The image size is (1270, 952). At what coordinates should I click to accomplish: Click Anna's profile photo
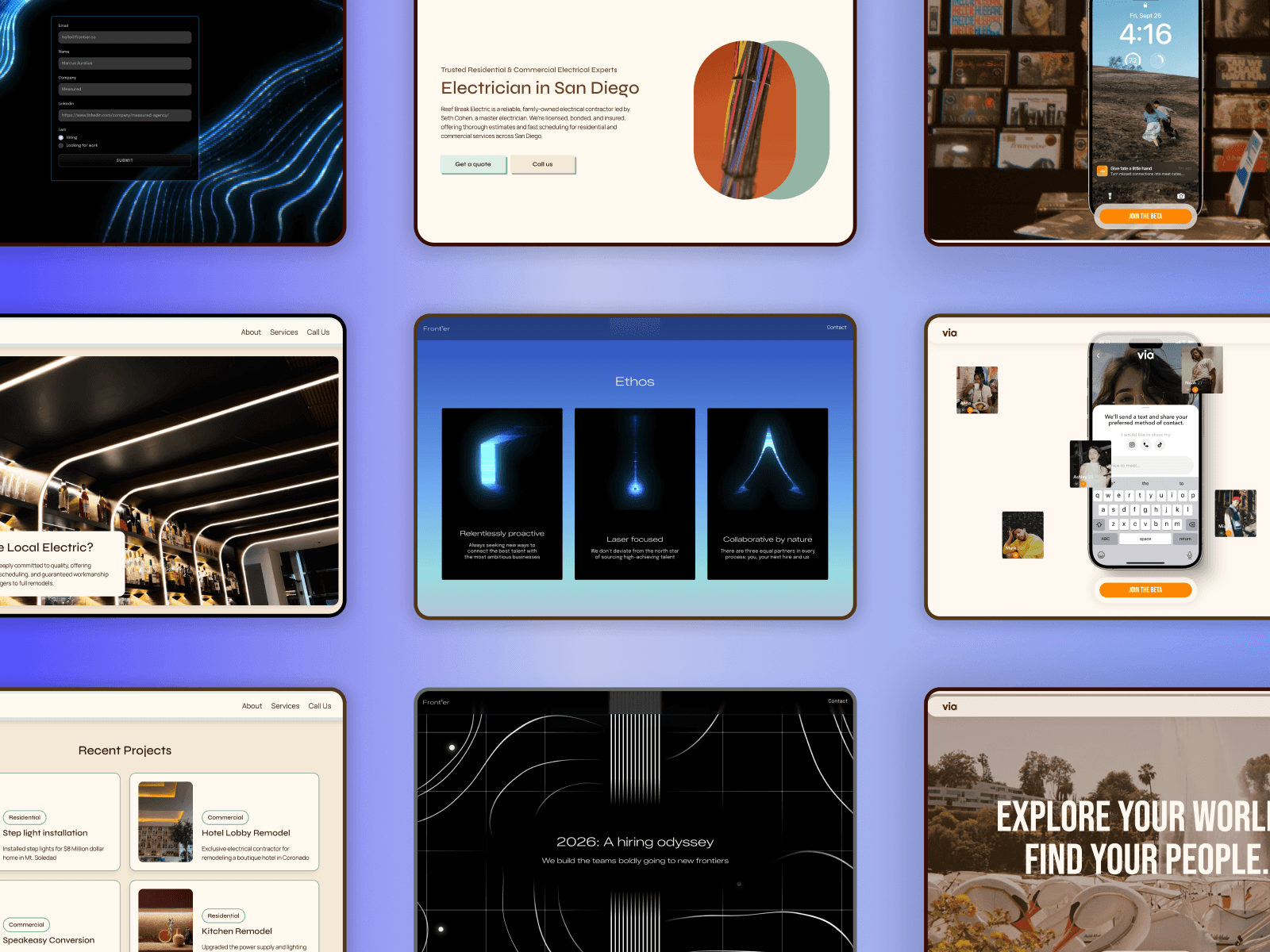pyautogui.click(x=977, y=390)
